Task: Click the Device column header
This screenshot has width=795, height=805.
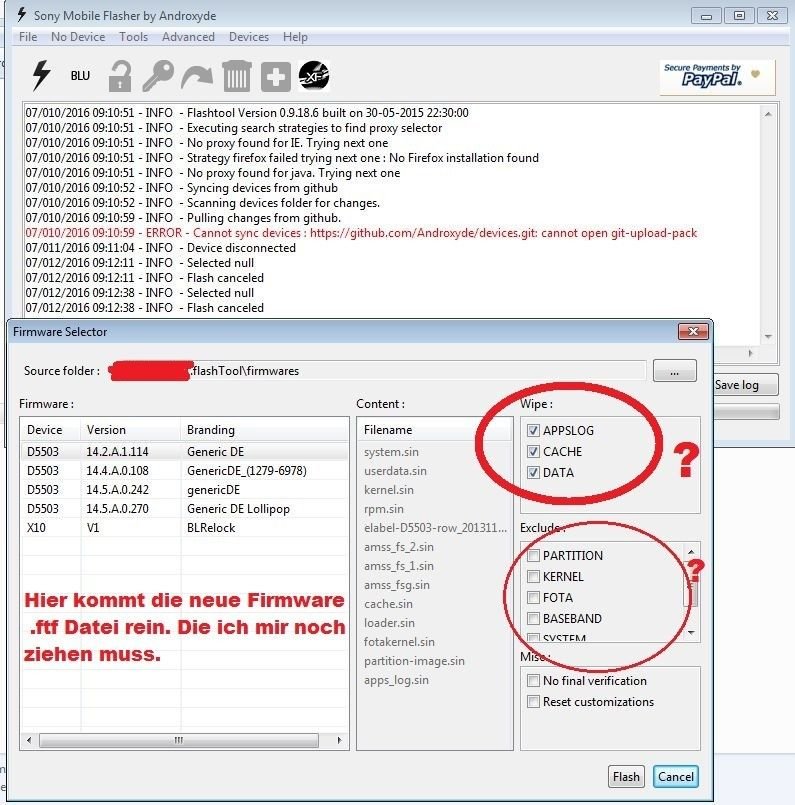Action: tap(50, 430)
